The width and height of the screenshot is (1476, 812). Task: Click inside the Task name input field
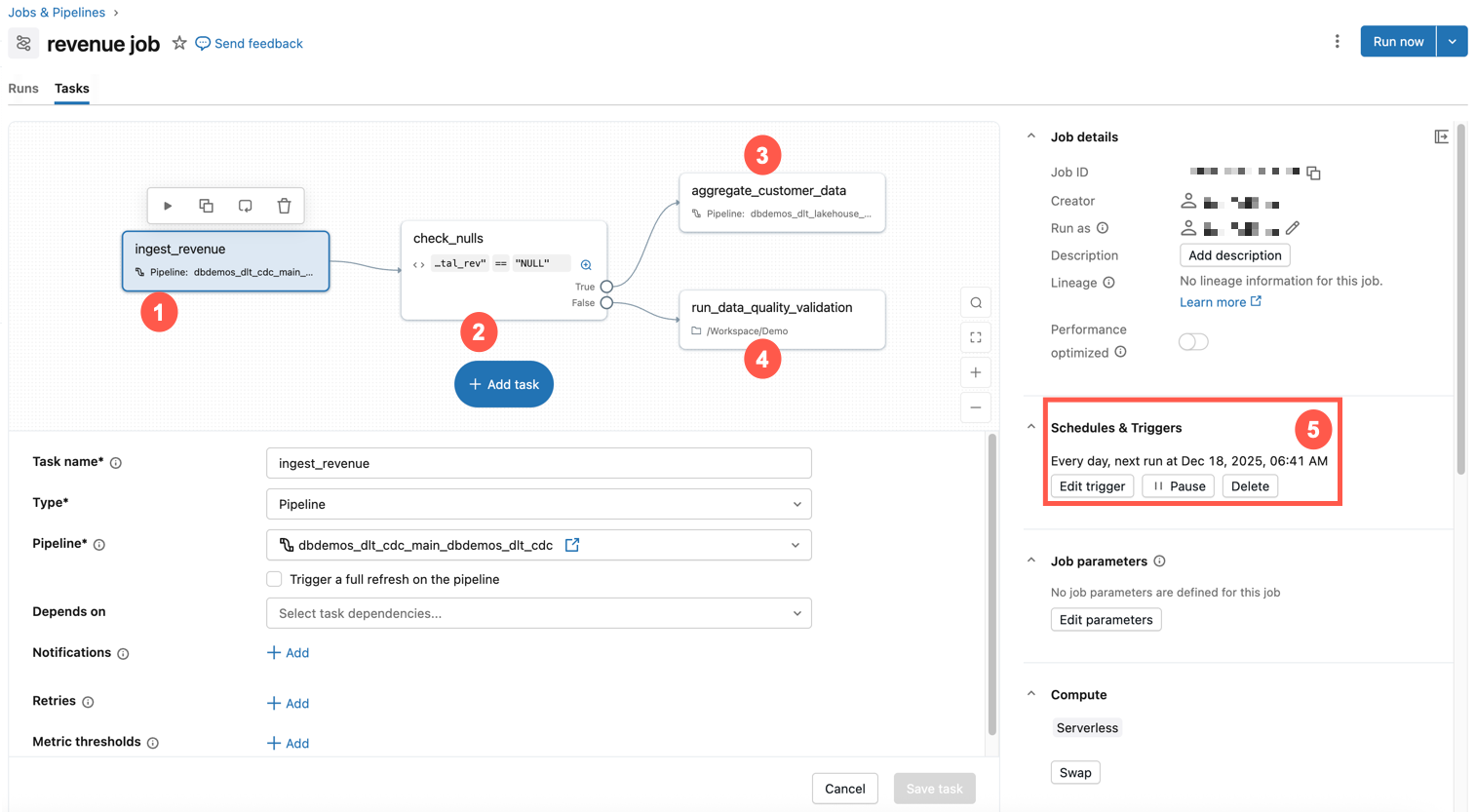pos(539,462)
